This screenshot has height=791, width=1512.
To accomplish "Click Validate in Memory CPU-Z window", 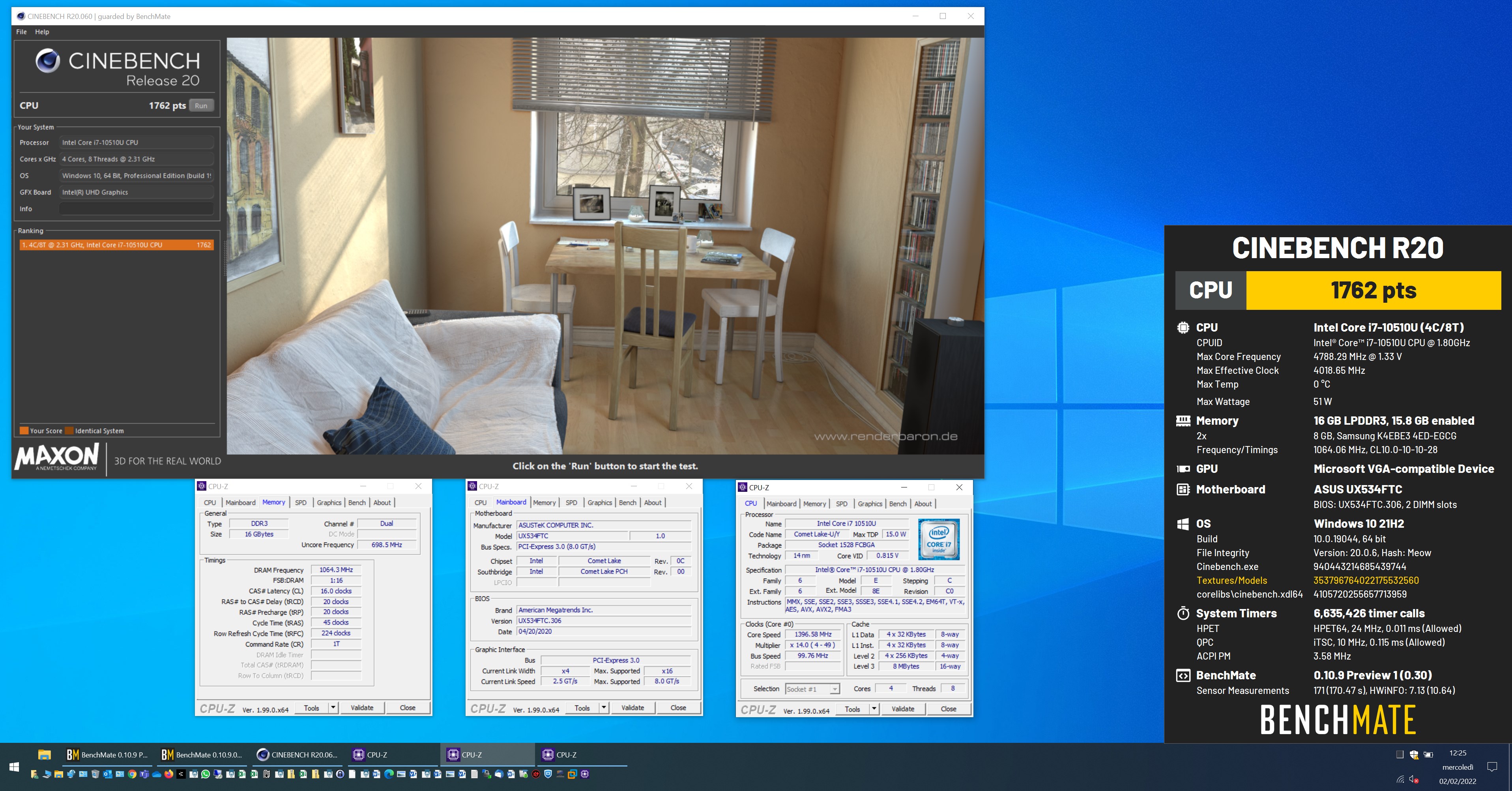I will pyautogui.click(x=362, y=708).
